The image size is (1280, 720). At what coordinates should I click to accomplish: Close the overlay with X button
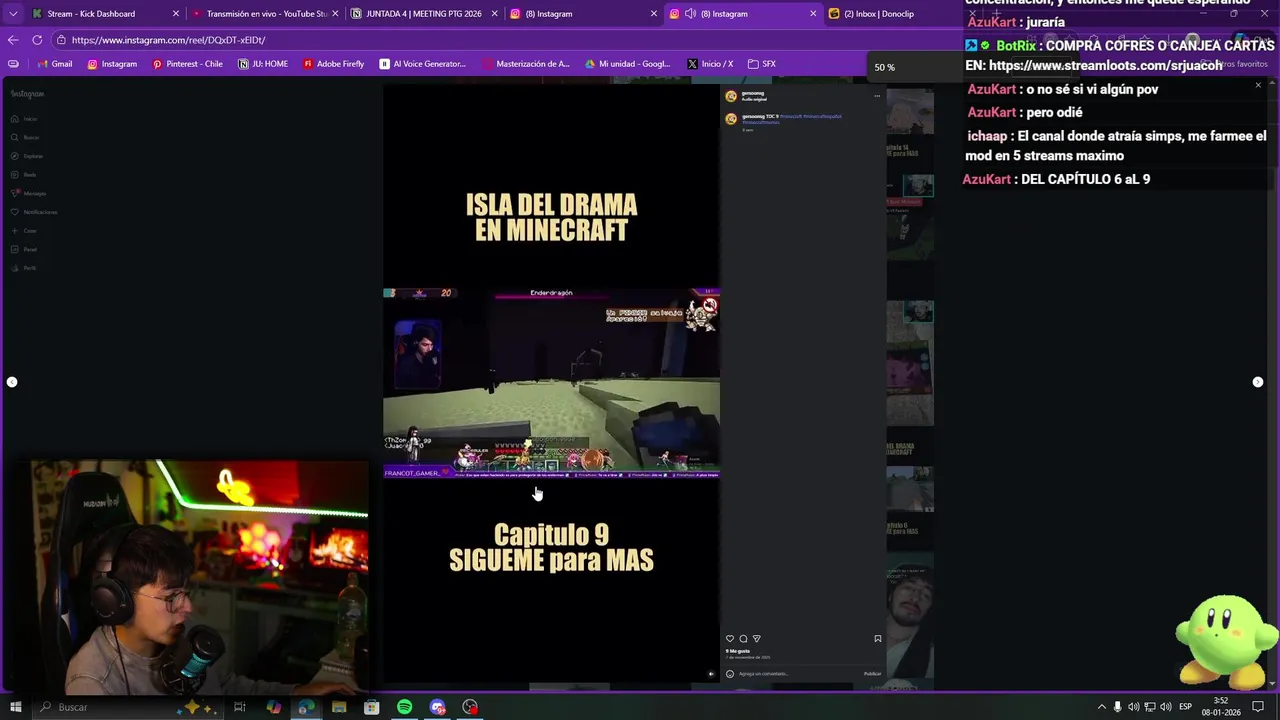(x=1258, y=85)
